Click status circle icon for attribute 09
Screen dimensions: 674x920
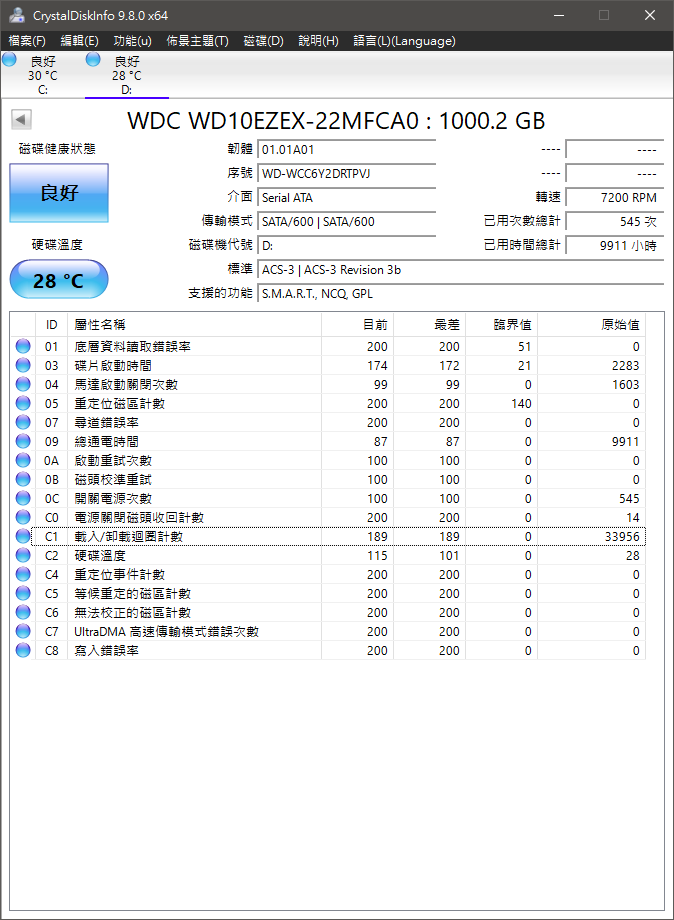click(x=23, y=441)
